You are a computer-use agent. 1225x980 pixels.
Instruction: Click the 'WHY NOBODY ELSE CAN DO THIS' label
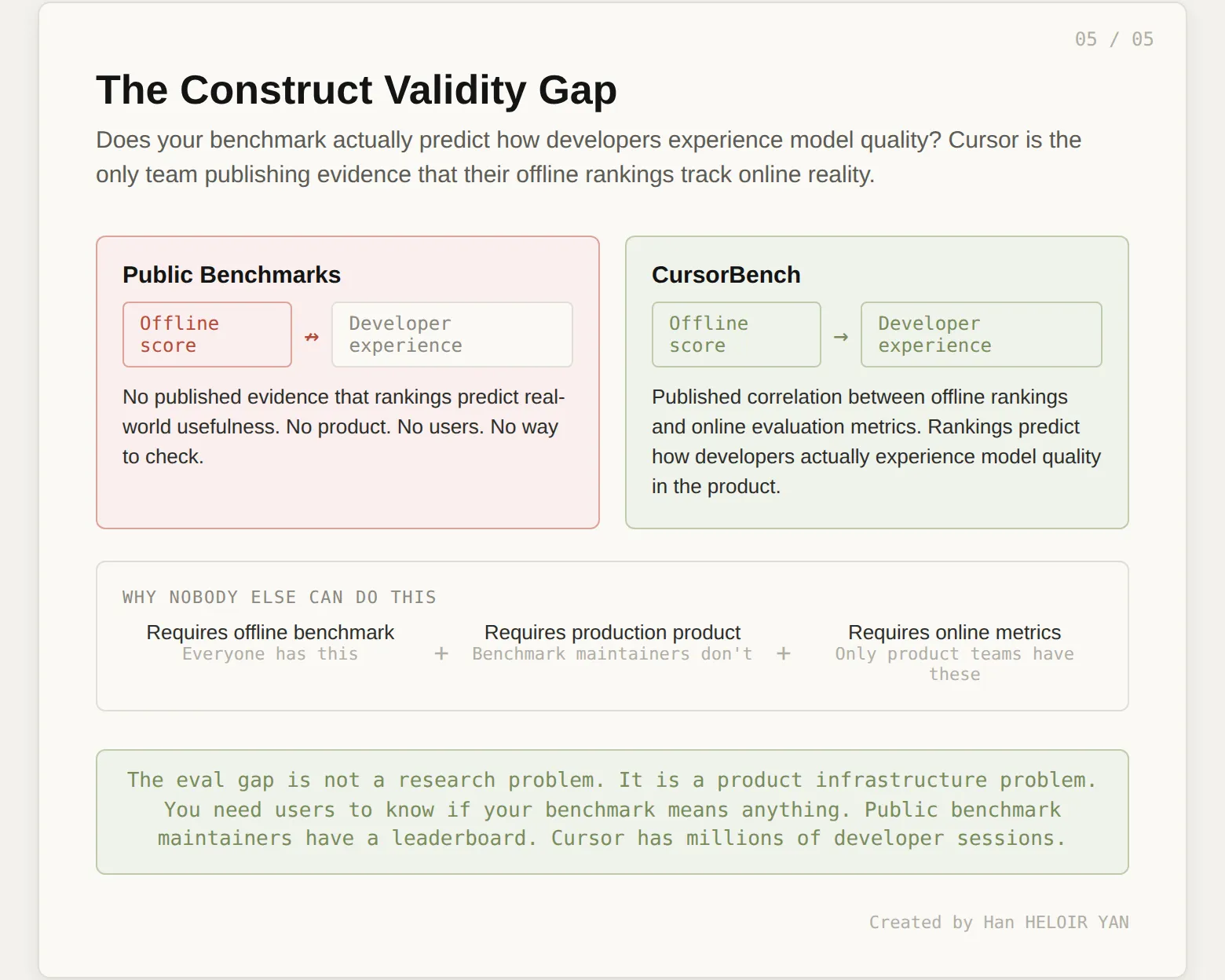pos(279,597)
